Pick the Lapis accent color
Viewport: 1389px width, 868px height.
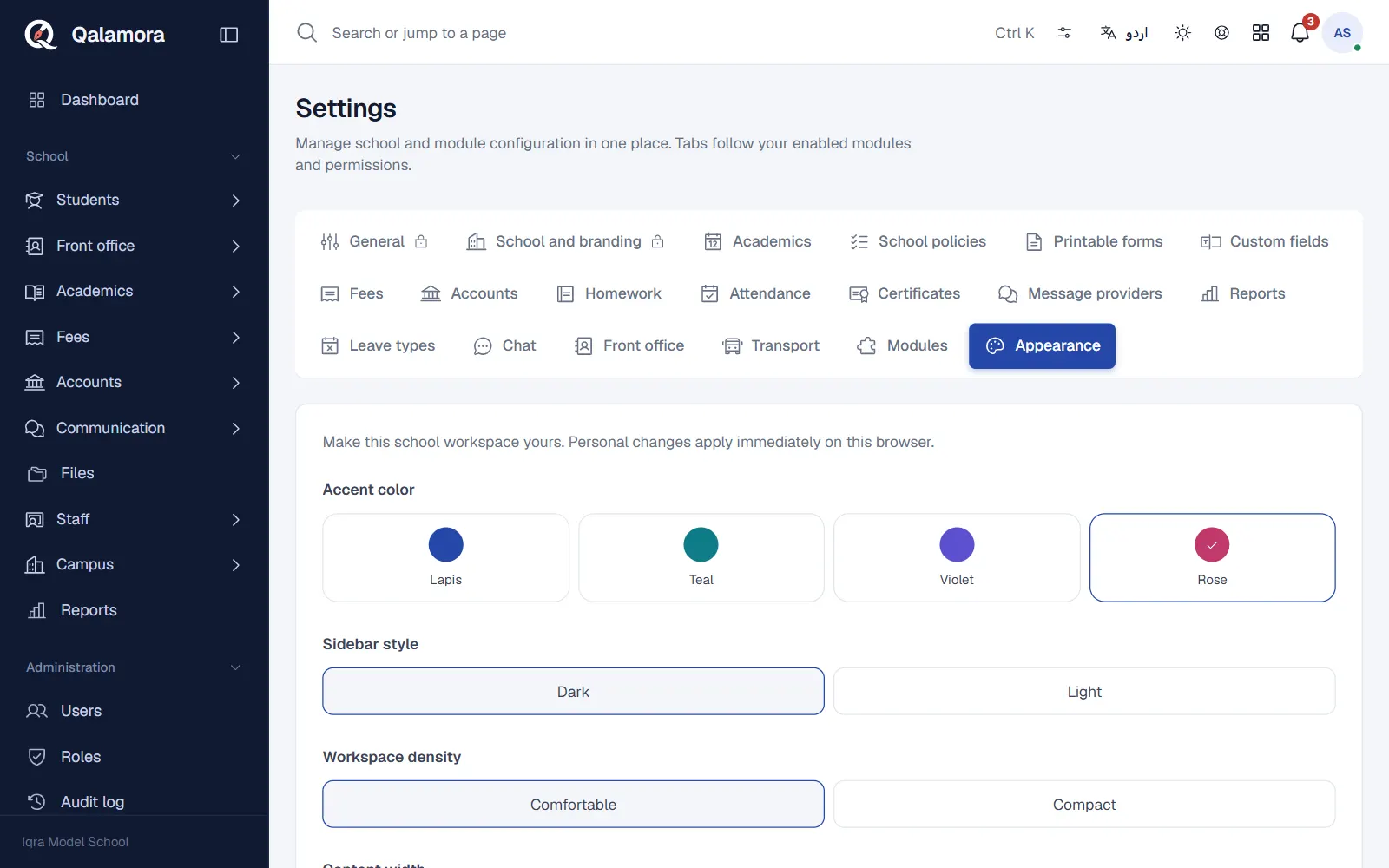tap(445, 557)
